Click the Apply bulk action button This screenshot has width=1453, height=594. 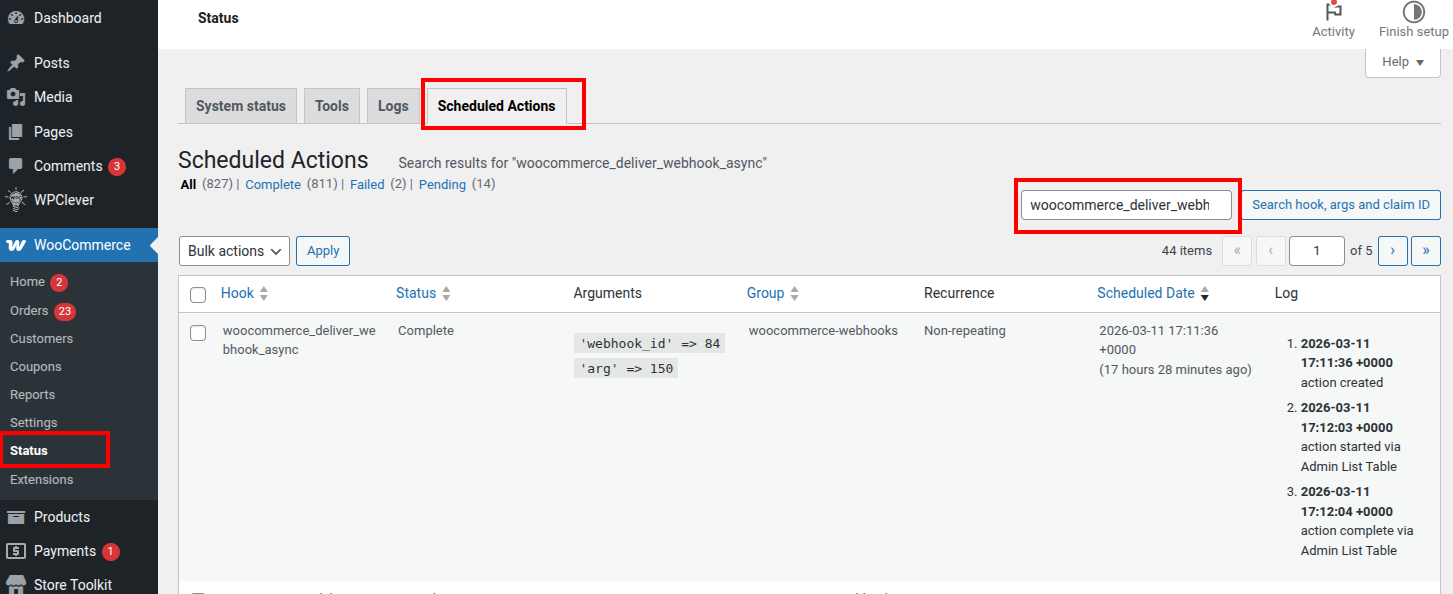click(x=323, y=251)
